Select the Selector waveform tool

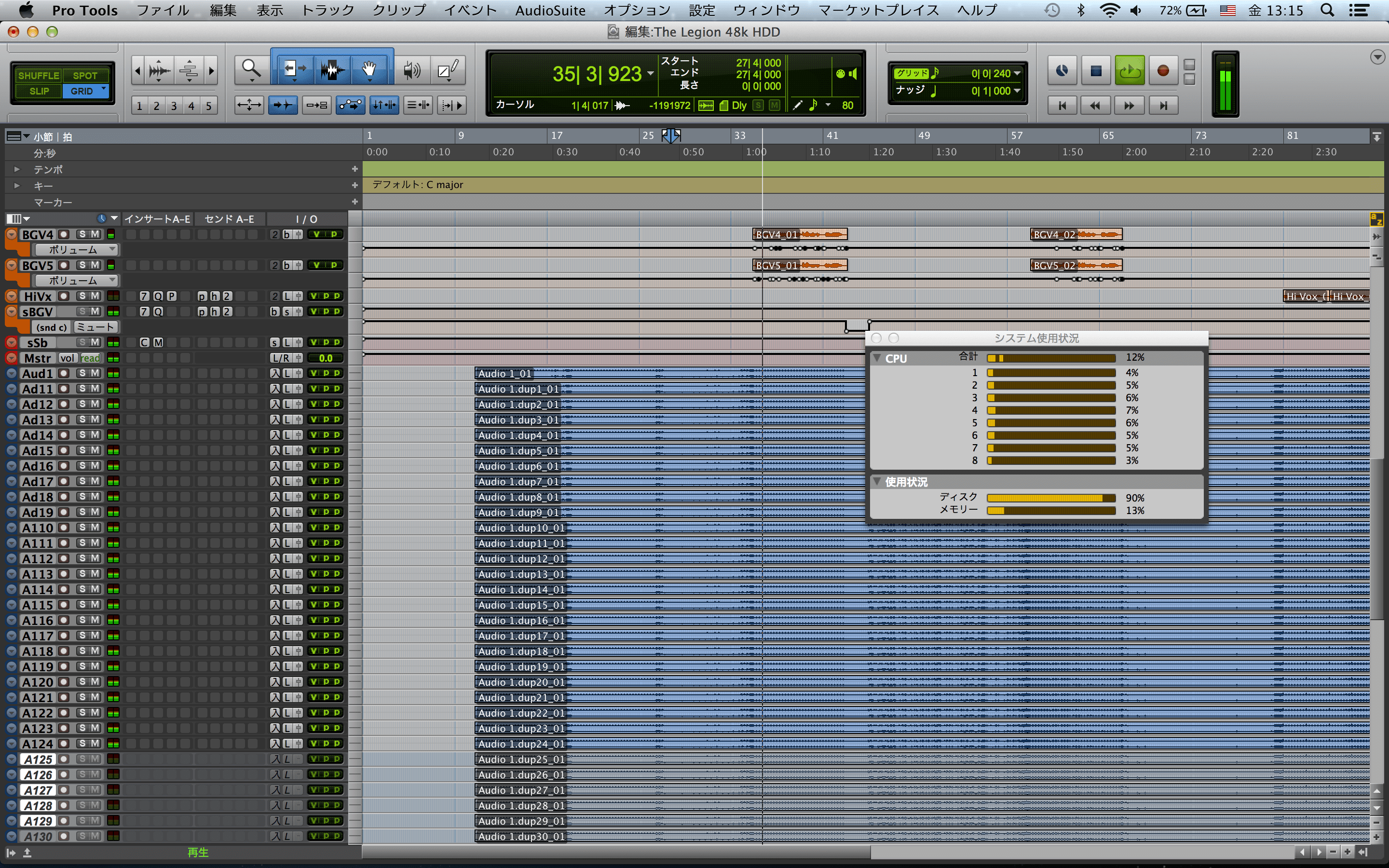[332, 70]
